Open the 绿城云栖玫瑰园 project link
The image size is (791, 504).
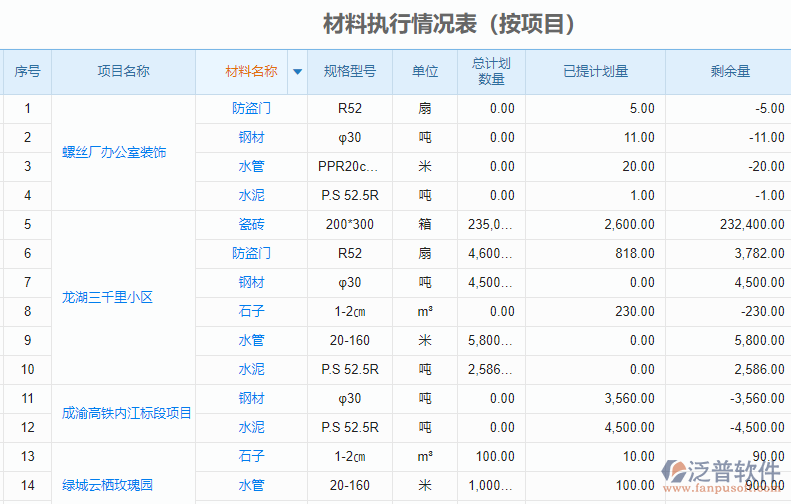pyautogui.click(x=108, y=485)
